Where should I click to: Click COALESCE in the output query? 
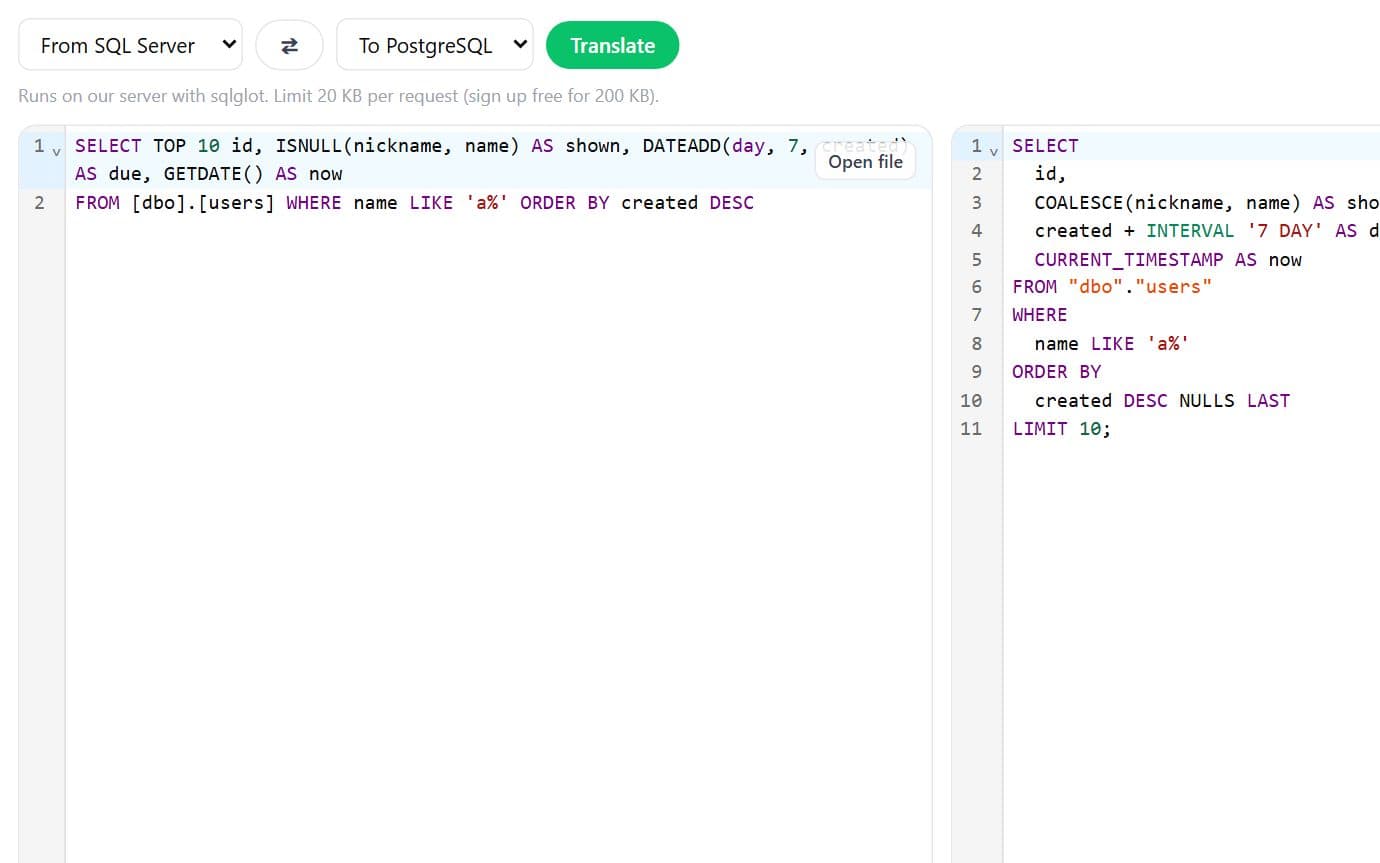(1079, 203)
